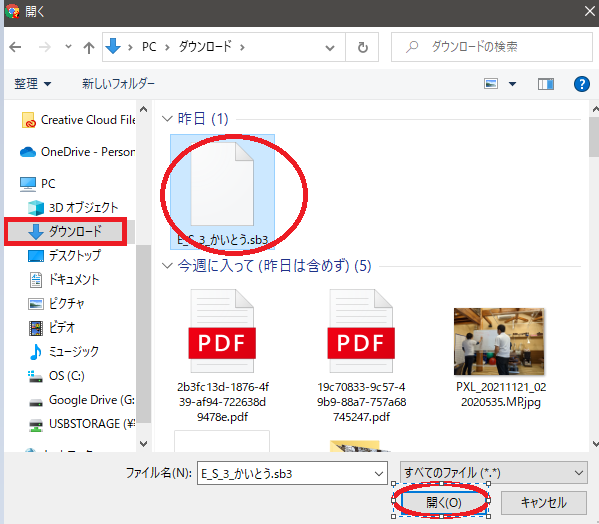Click the back navigation arrow
Screen dimensions: 599x524
click(x=15, y=47)
